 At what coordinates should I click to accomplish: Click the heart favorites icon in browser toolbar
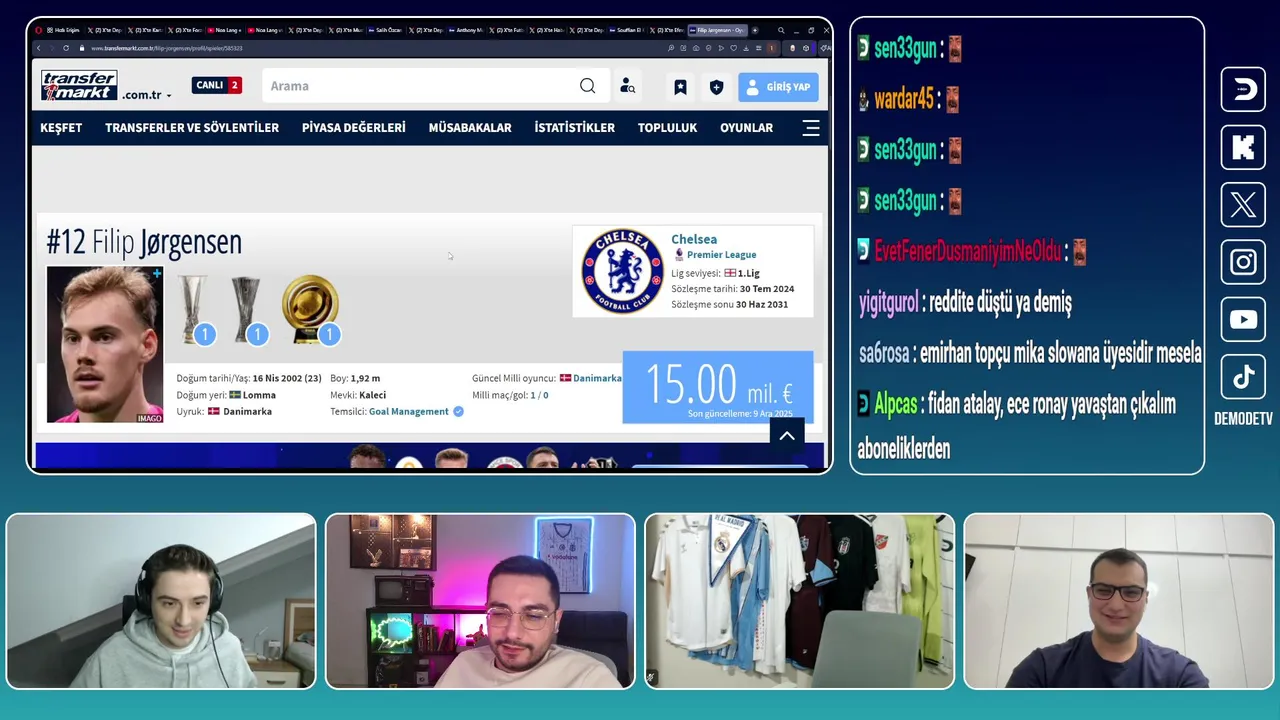coord(734,48)
